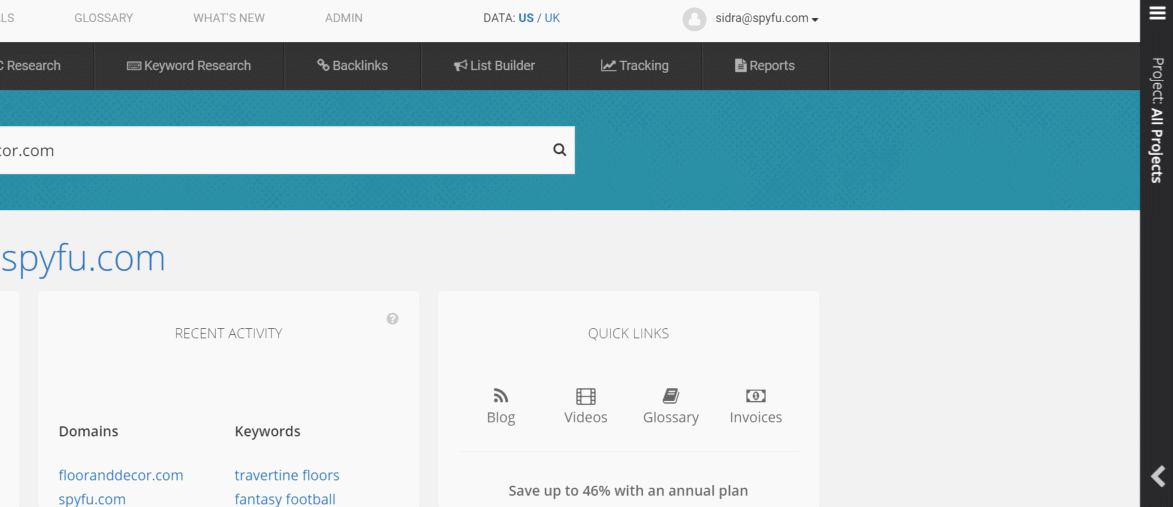The width and height of the screenshot is (1173, 507).
Task: Open the Reports tab
Action: [x=765, y=66]
